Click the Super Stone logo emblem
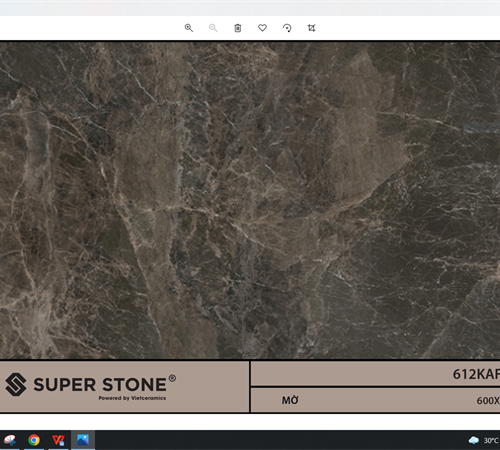 point(16,384)
